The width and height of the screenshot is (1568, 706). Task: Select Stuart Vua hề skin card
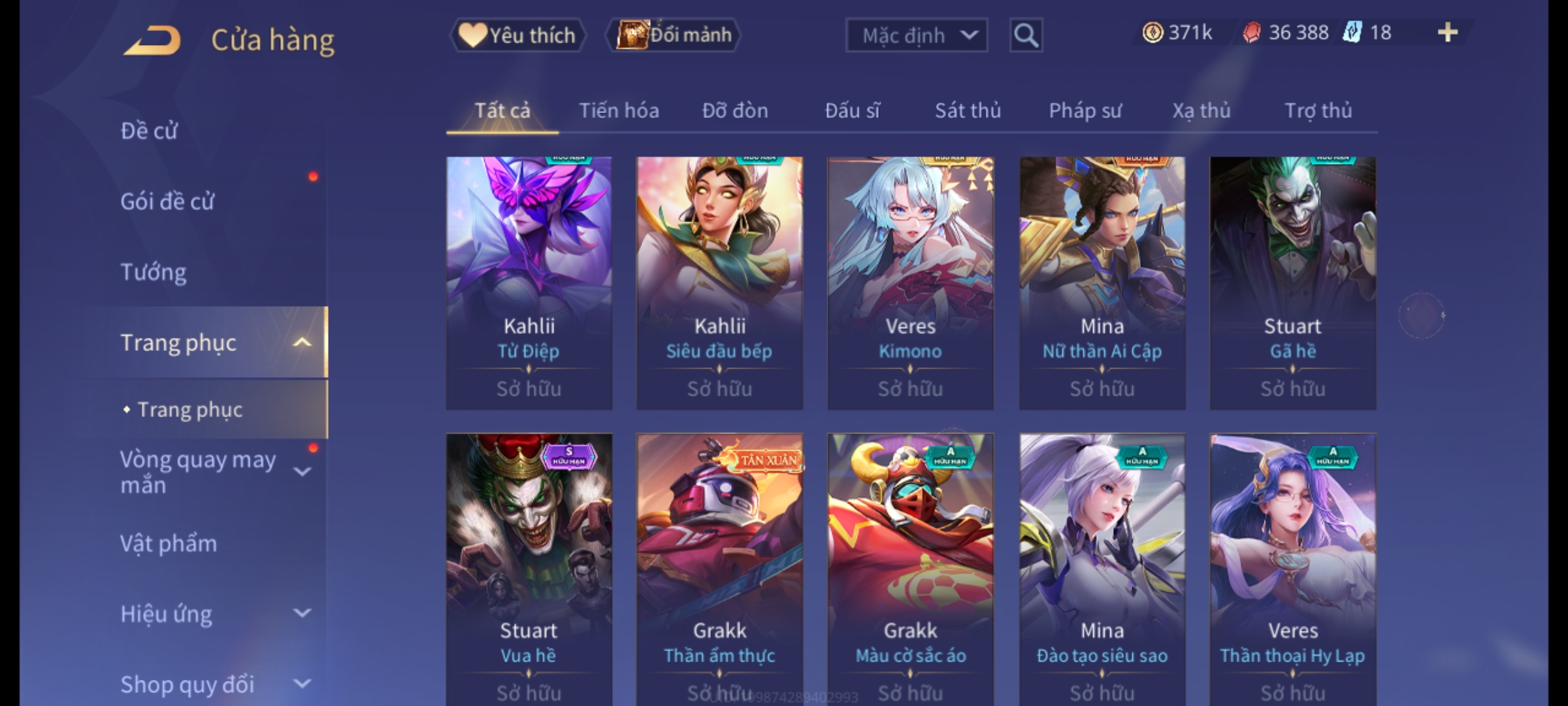click(x=529, y=569)
